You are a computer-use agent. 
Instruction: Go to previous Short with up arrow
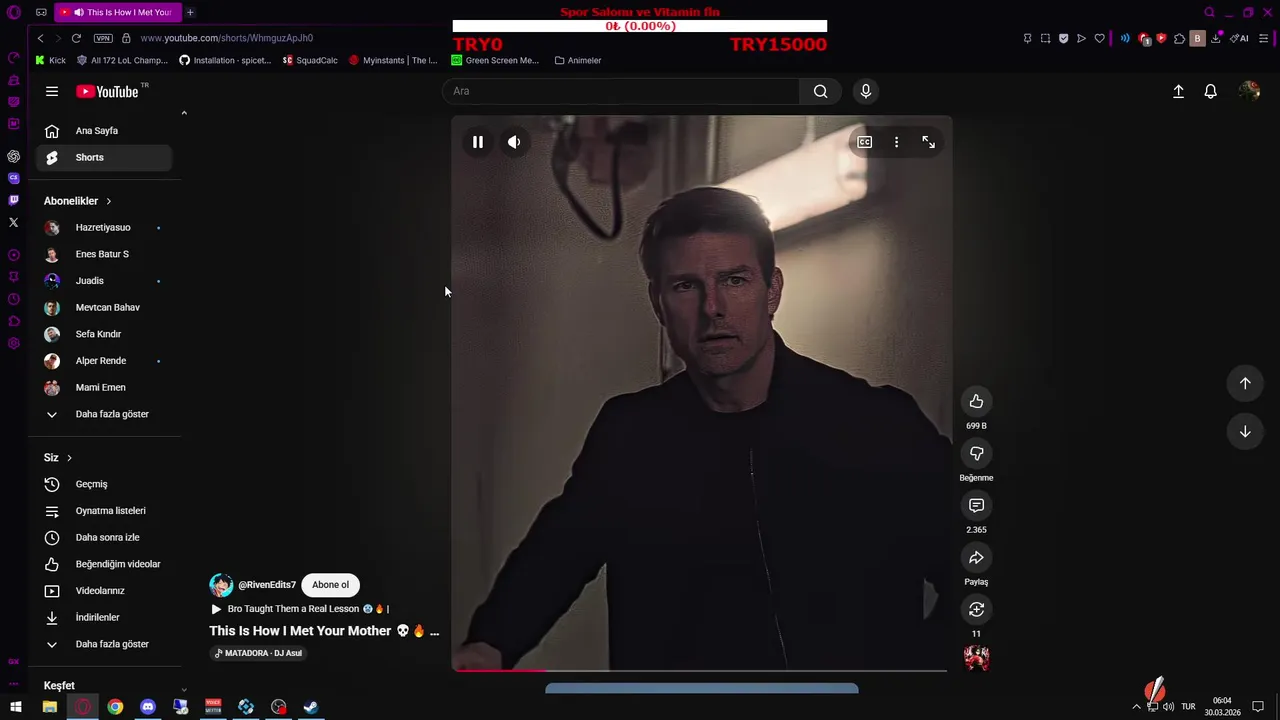pos(1245,383)
